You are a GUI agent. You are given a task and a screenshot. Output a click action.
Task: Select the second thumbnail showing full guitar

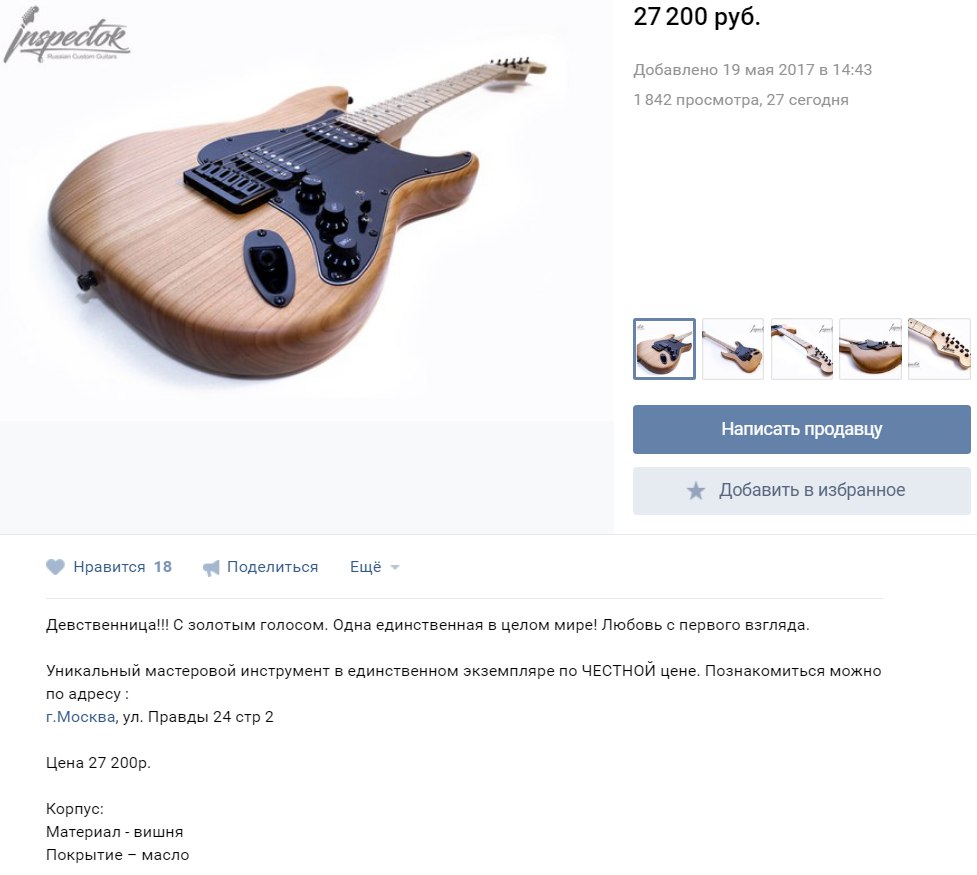[x=733, y=349]
